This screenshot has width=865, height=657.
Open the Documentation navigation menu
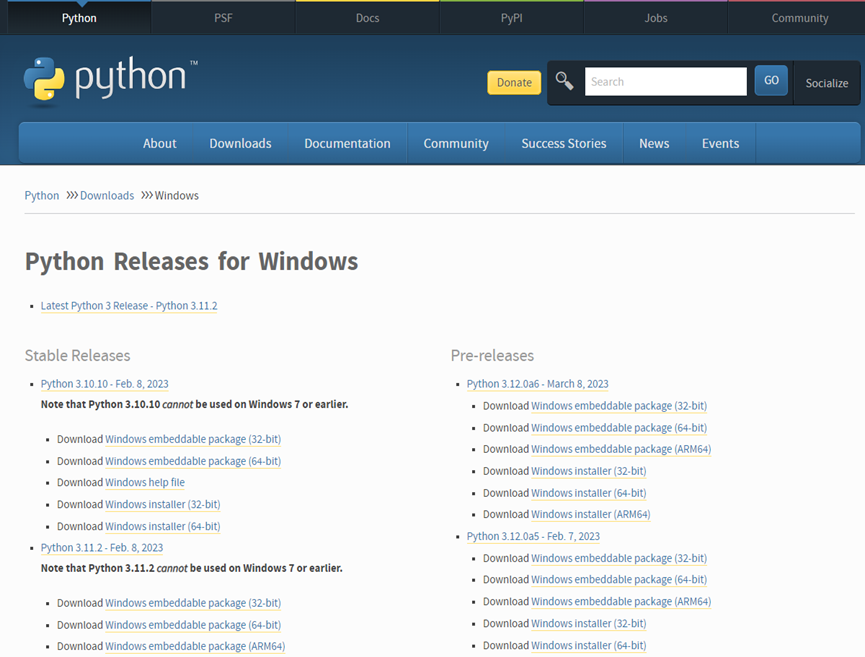348,143
